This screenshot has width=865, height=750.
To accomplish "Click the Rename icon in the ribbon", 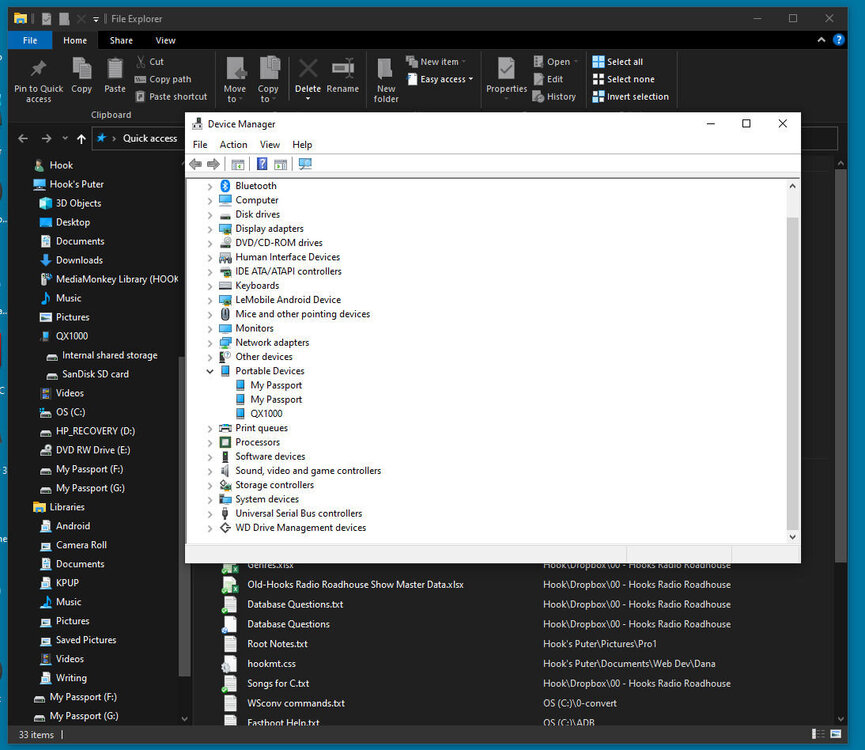I will tap(342, 70).
